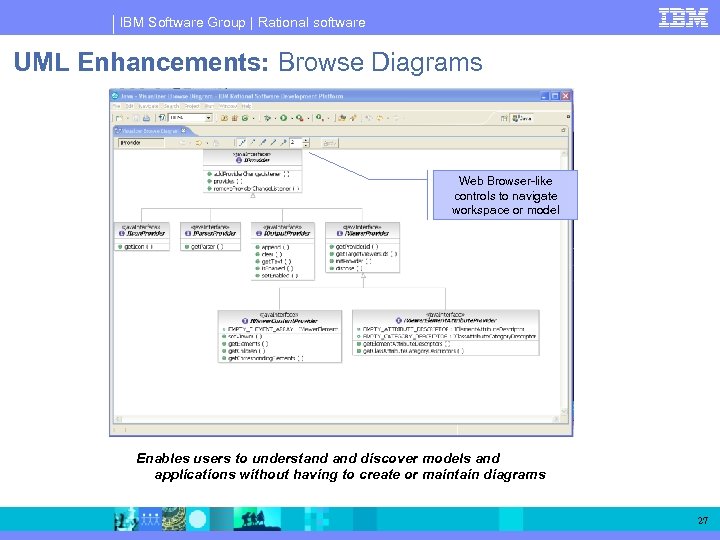
Task: Close the Visualizer Browse Diagram tab
Action: click(183, 131)
